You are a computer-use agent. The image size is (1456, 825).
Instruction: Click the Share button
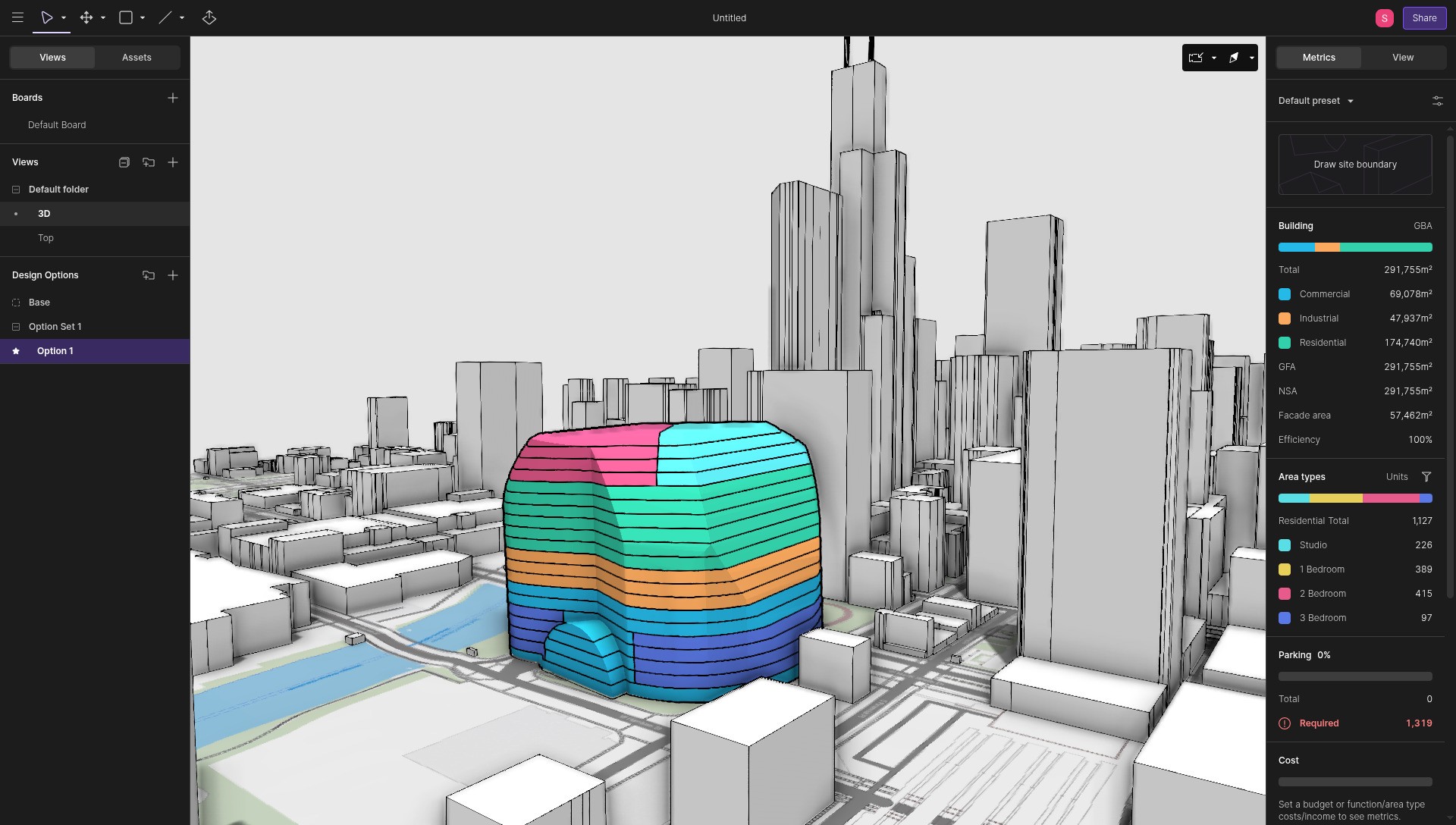tap(1424, 17)
